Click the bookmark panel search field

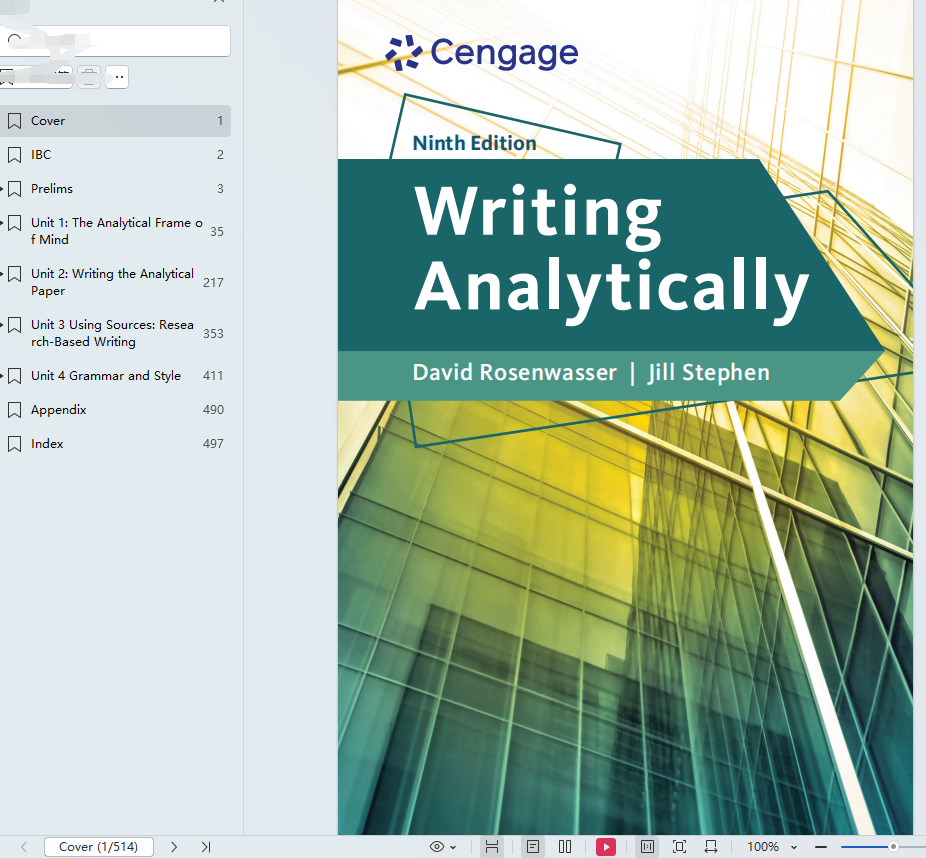115,41
